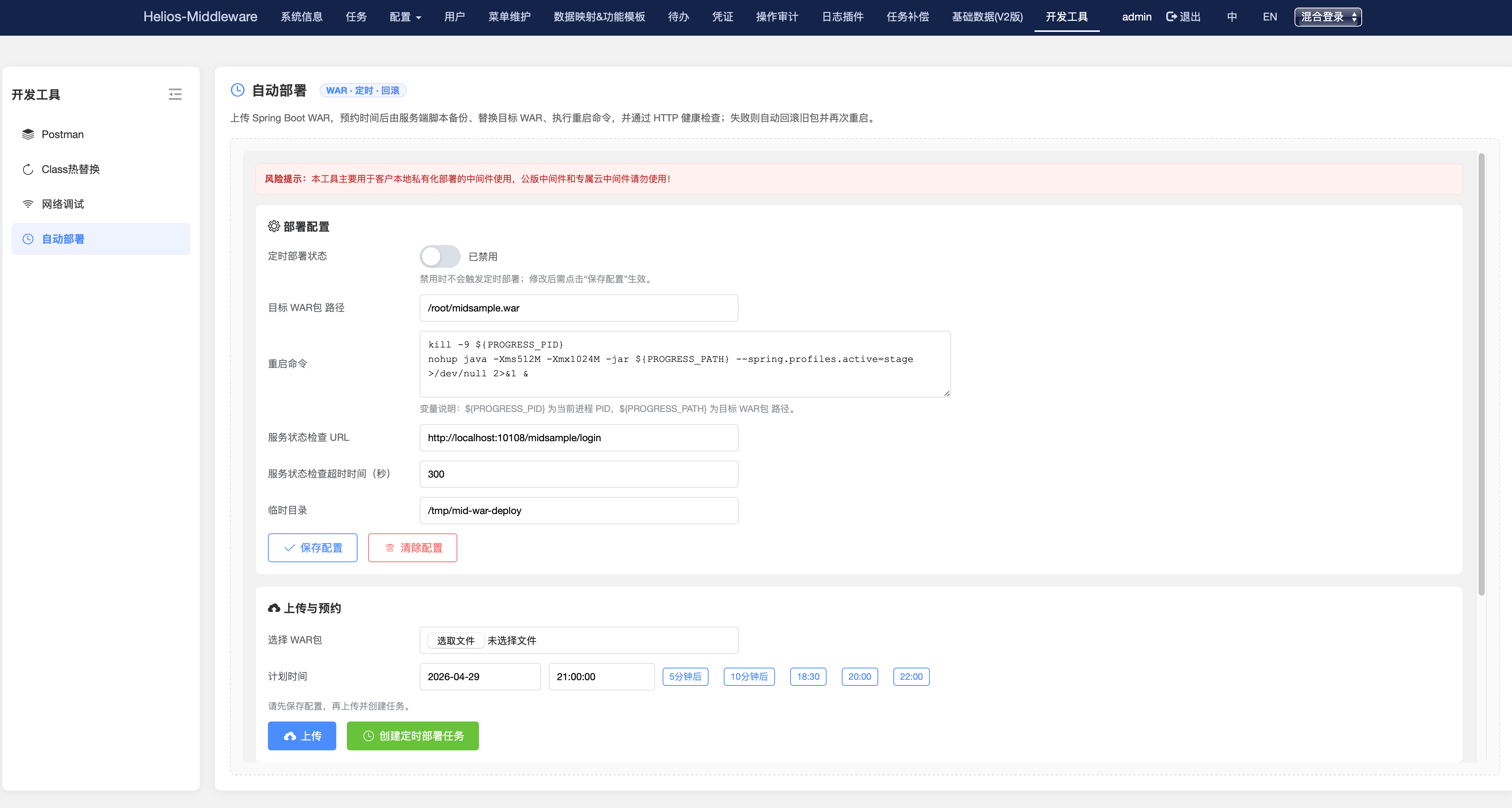This screenshot has width=1512, height=808.
Task: Click the 2026-04-29 date input field
Action: tap(480, 677)
